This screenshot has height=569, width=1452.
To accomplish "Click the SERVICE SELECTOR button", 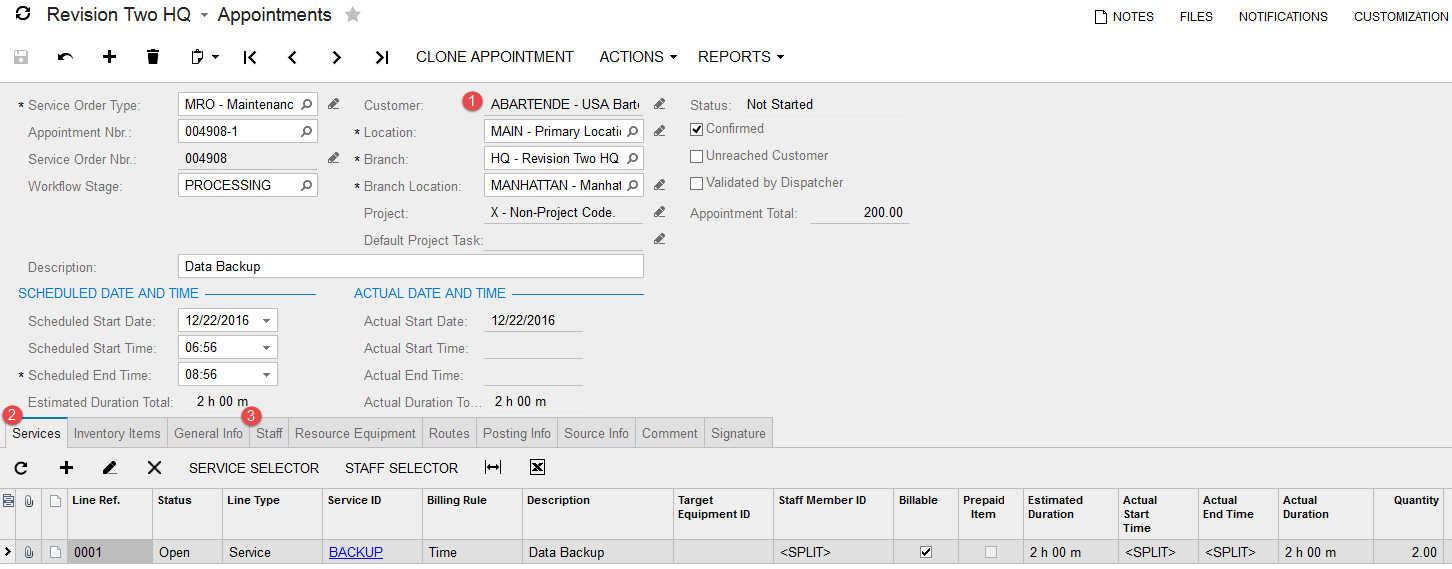I will 254,468.
